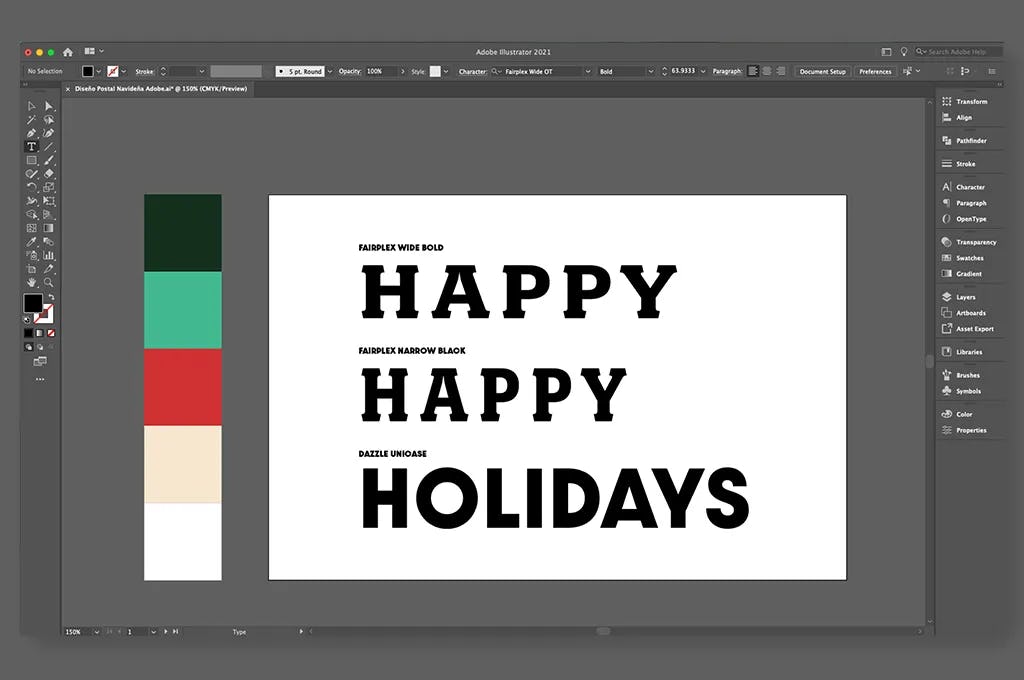Select the Zoom tool
The image size is (1024, 680).
(x=46, y=283)
